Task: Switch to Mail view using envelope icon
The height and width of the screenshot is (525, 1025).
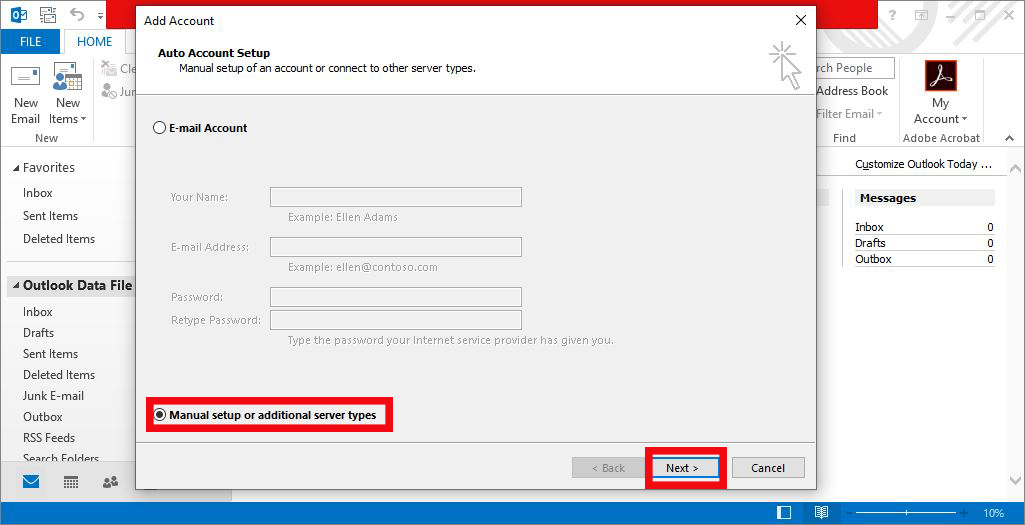Action: 31,482
